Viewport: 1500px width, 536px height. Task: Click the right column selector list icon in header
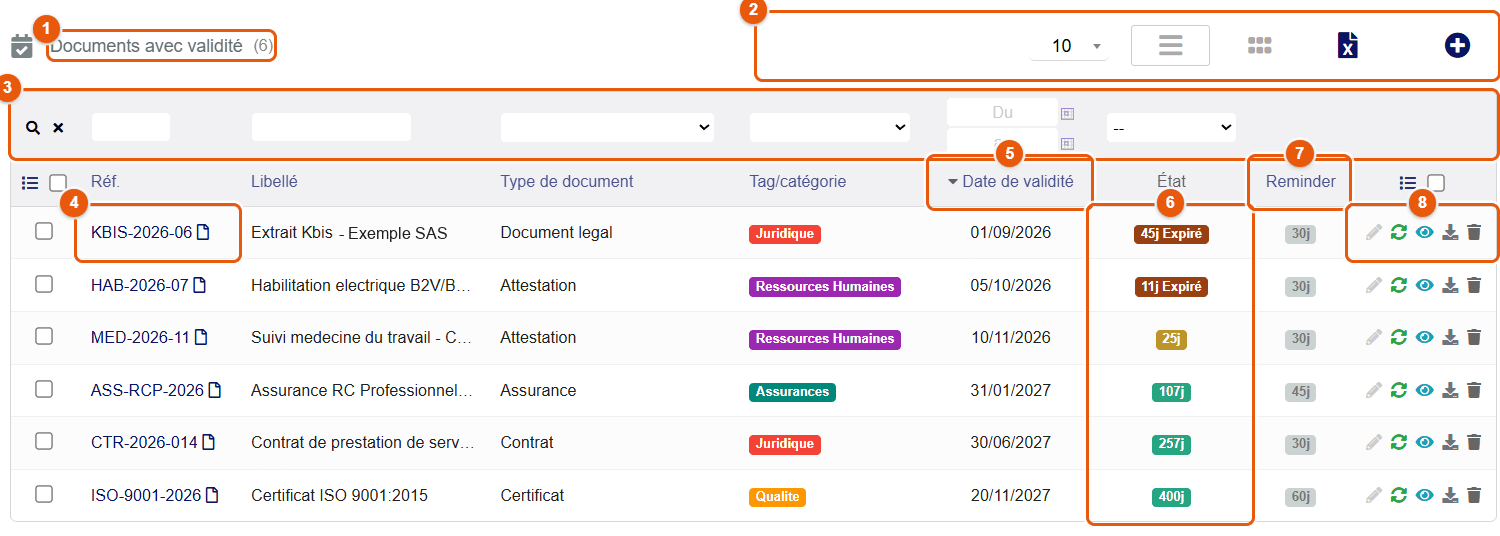pyautogui.click(x=1408, y=183)
